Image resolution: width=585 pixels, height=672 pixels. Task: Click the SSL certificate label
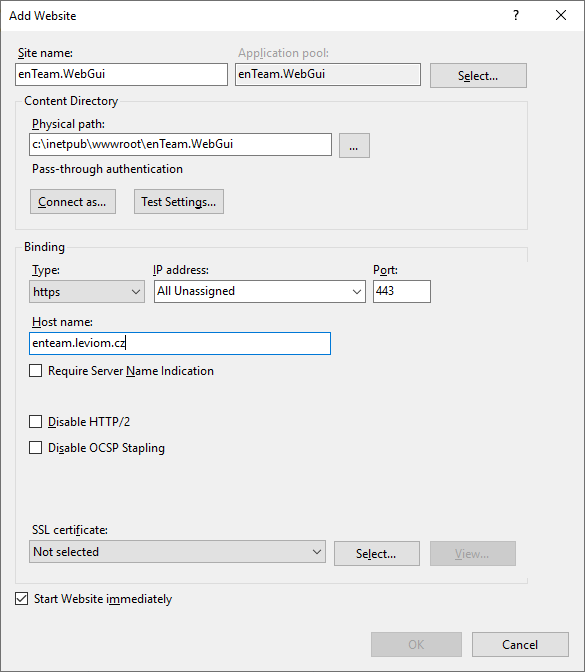(x=70, y=530)
